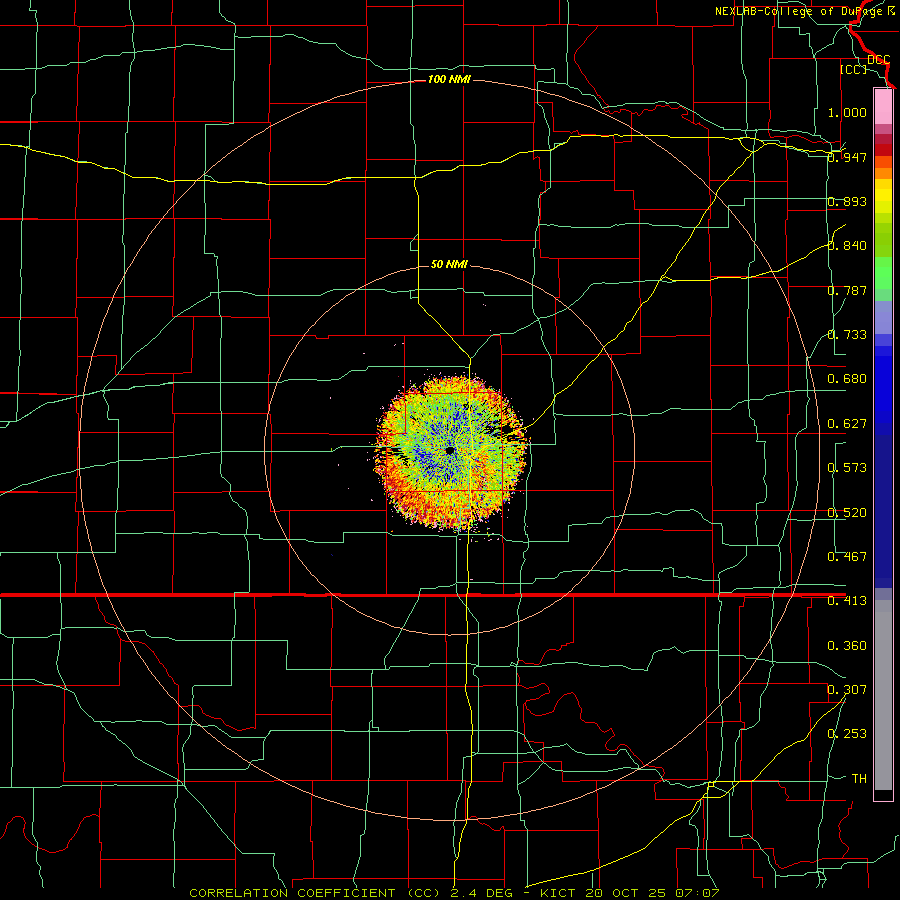900x900 pixels.
Task: Click the 50 NMI range ring label
Action: click(449, 264)
